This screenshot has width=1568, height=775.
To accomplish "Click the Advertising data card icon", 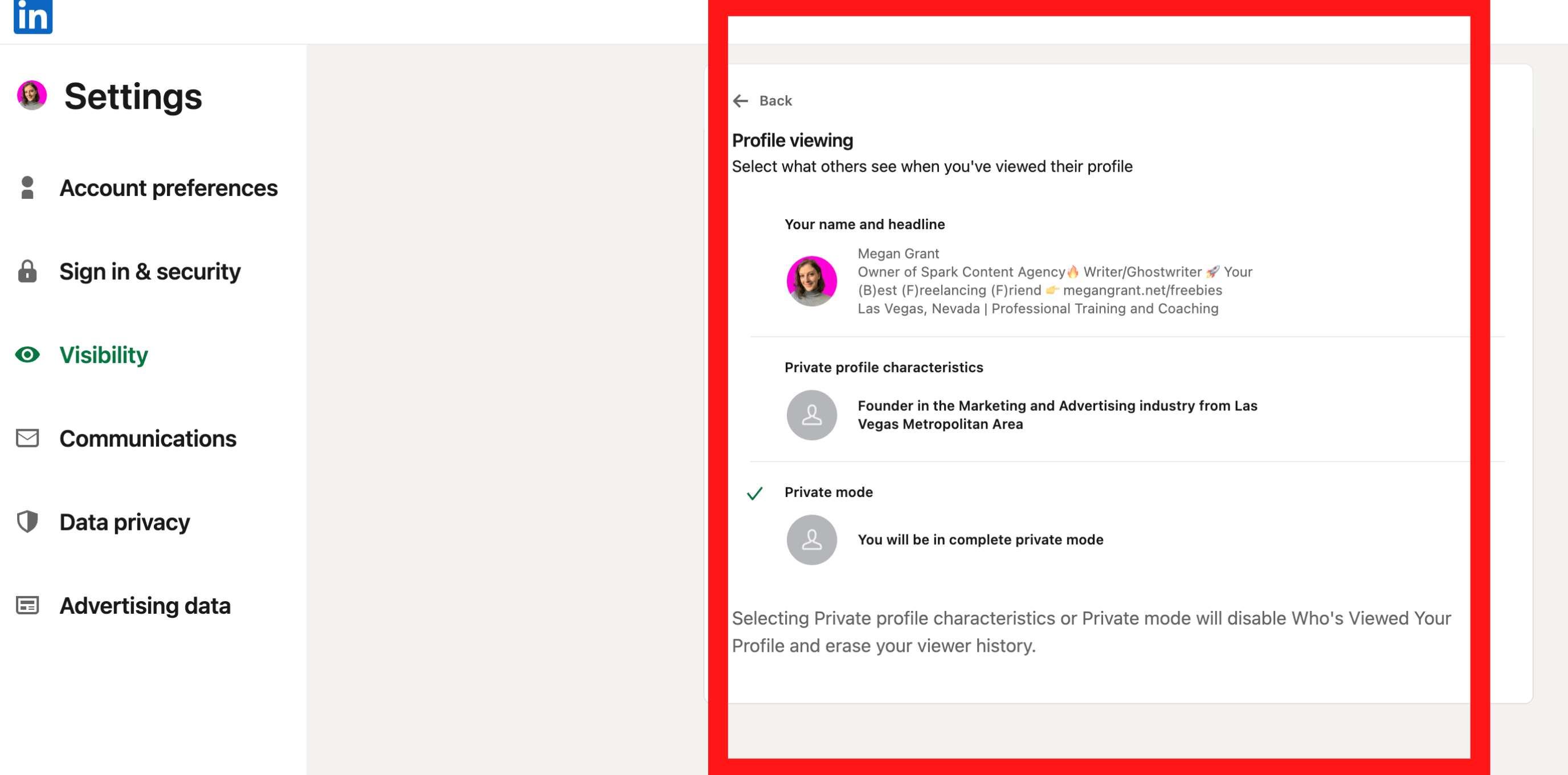I will (x=27, y=605).
